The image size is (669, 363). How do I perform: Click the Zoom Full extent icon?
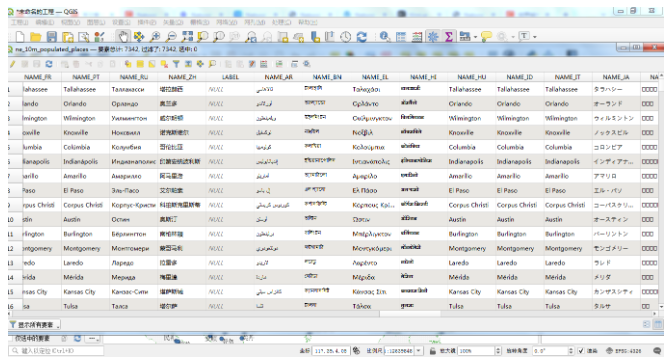coord(187,37)
